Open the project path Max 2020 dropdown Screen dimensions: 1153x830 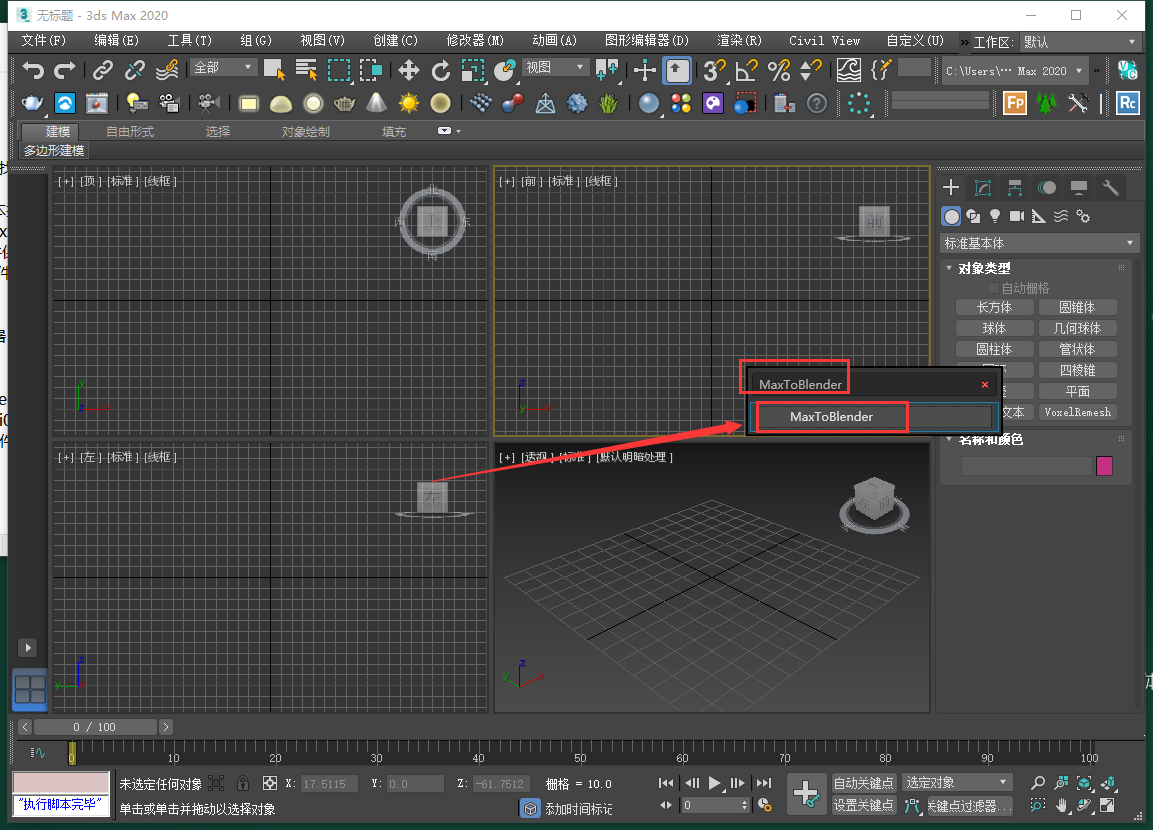pyautogui.click(x=1015, y=71)
